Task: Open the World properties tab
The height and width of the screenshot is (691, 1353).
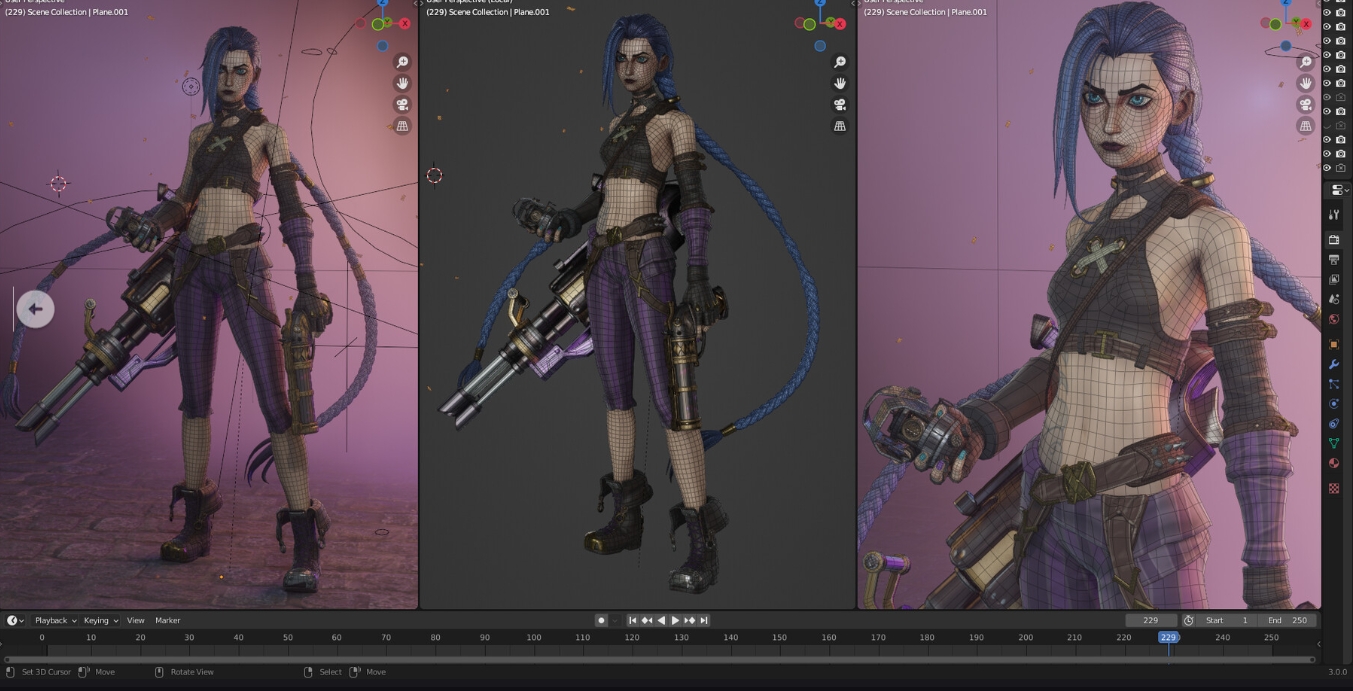Action: (x=1334, y=319)
